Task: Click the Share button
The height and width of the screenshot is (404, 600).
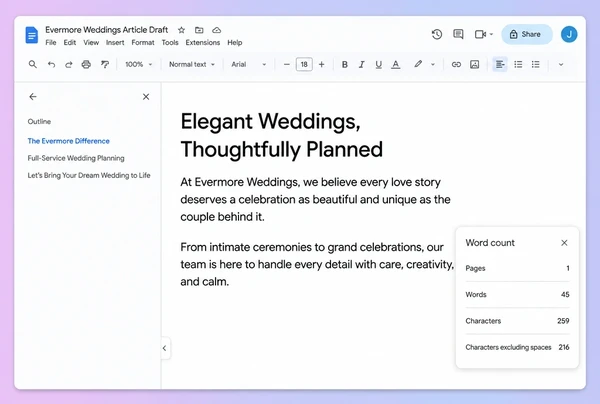Action: [x=527, y=34]
